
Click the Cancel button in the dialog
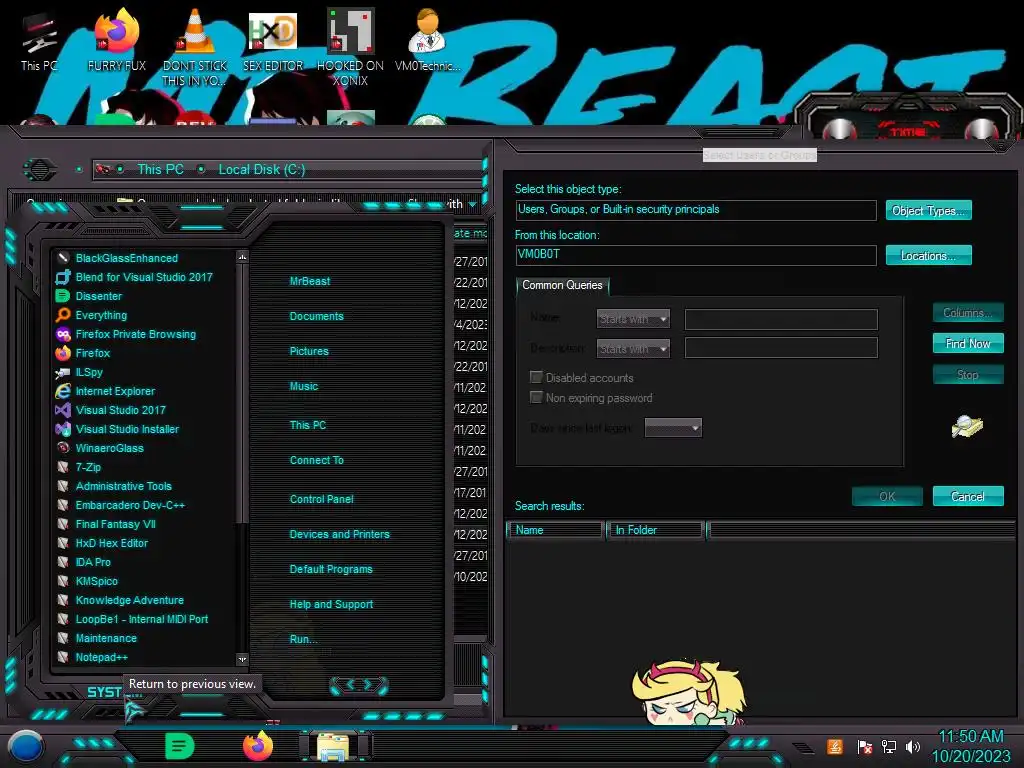[968, 496]
